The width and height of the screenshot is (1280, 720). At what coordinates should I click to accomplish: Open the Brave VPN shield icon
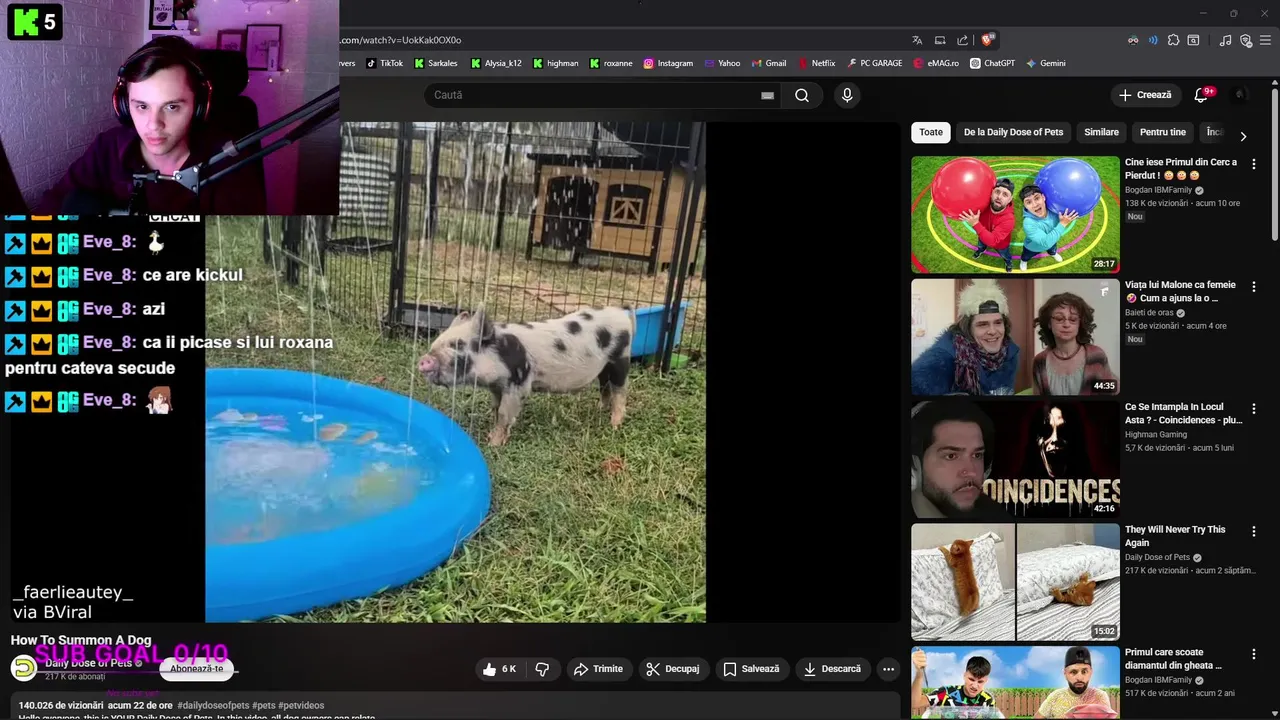(1246, 40)
